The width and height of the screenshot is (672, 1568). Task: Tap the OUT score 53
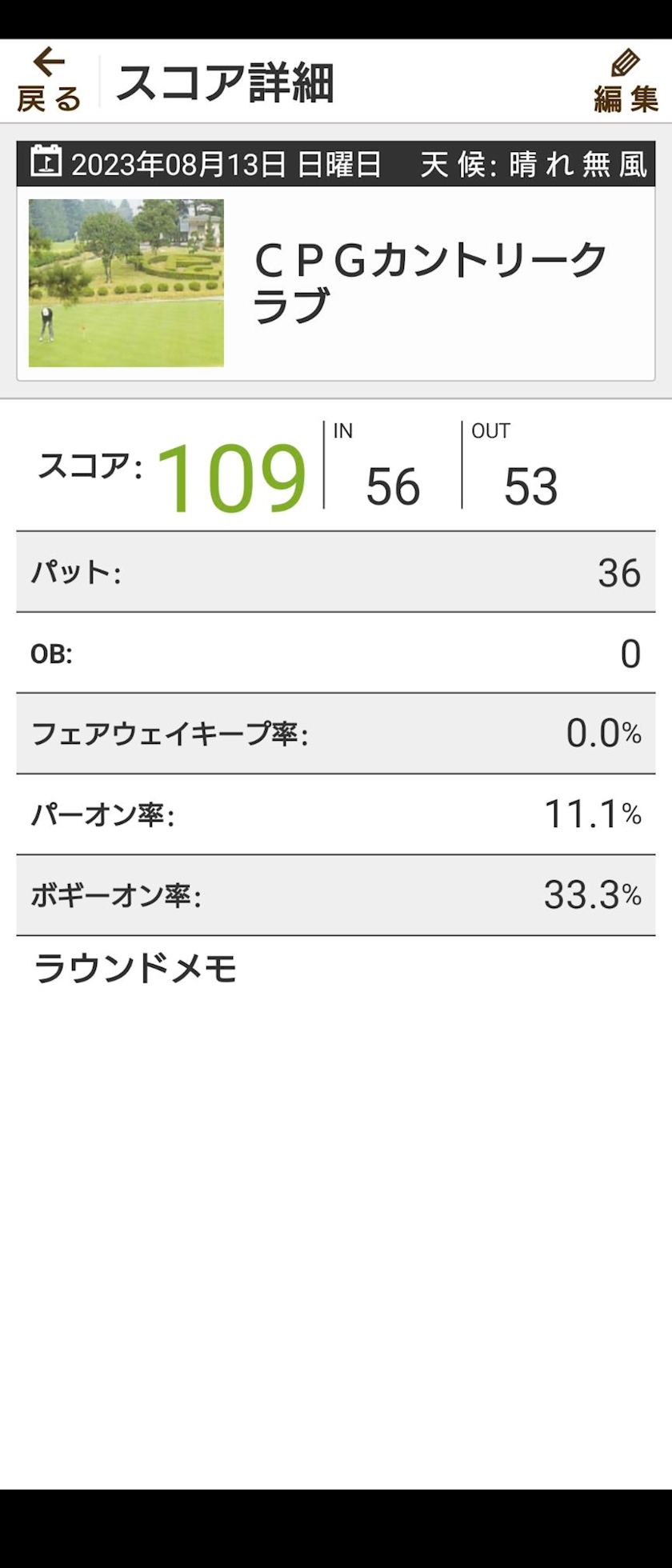click(530, 486)
